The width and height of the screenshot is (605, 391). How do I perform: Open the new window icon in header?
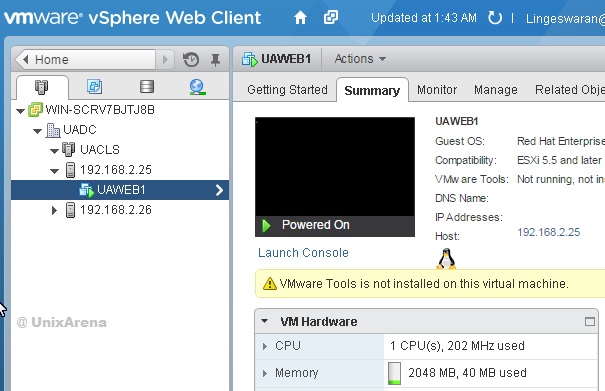coord(331,17)
